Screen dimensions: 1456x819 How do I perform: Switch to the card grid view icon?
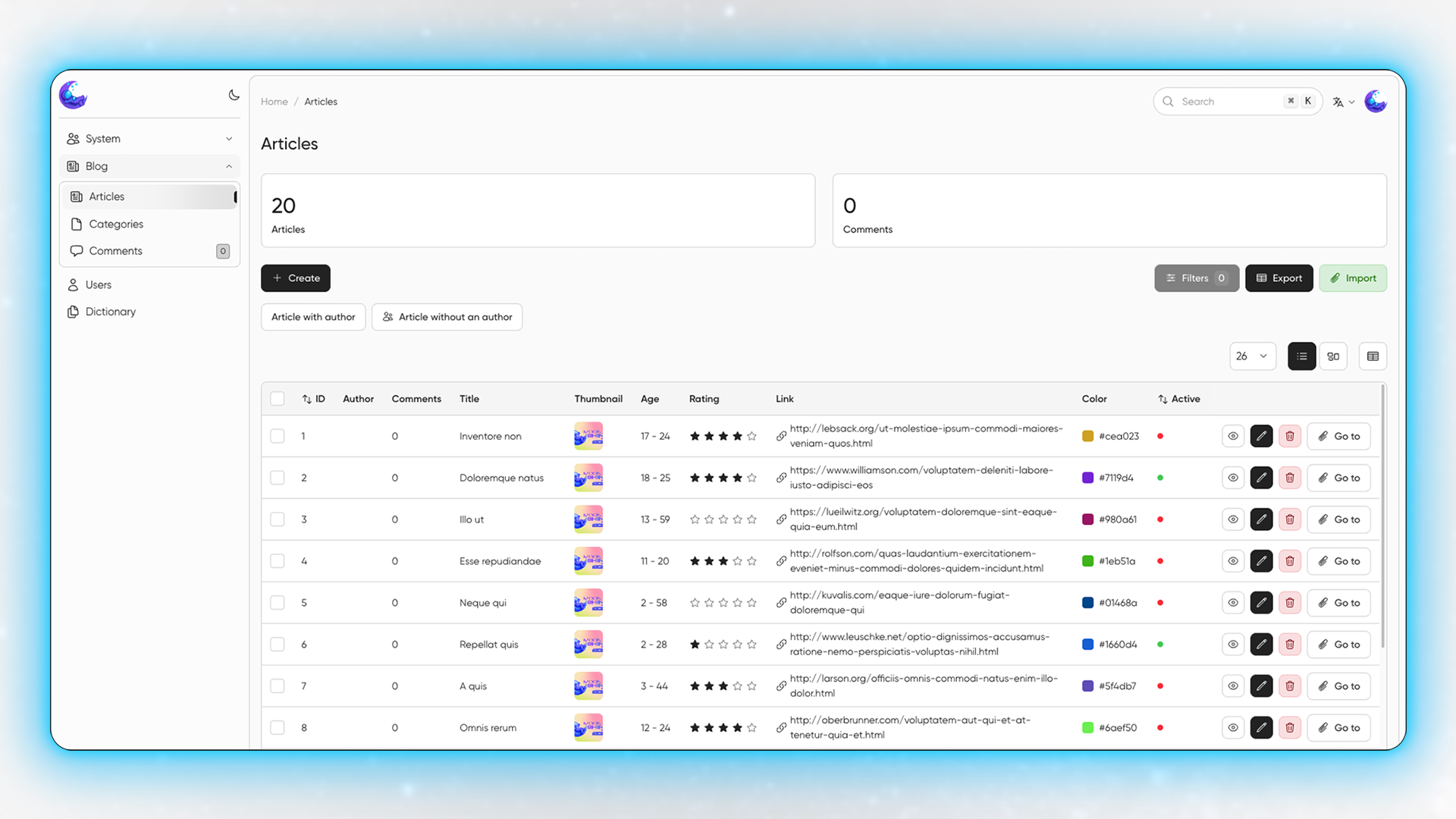(1333, 356)
